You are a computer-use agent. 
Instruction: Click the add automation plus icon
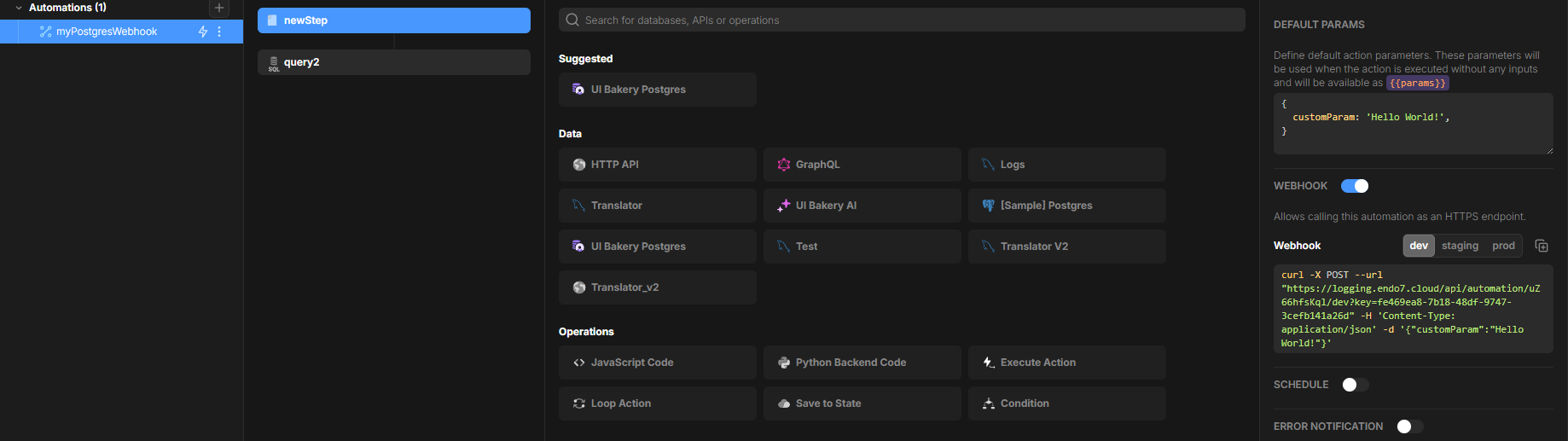(219, 8)
